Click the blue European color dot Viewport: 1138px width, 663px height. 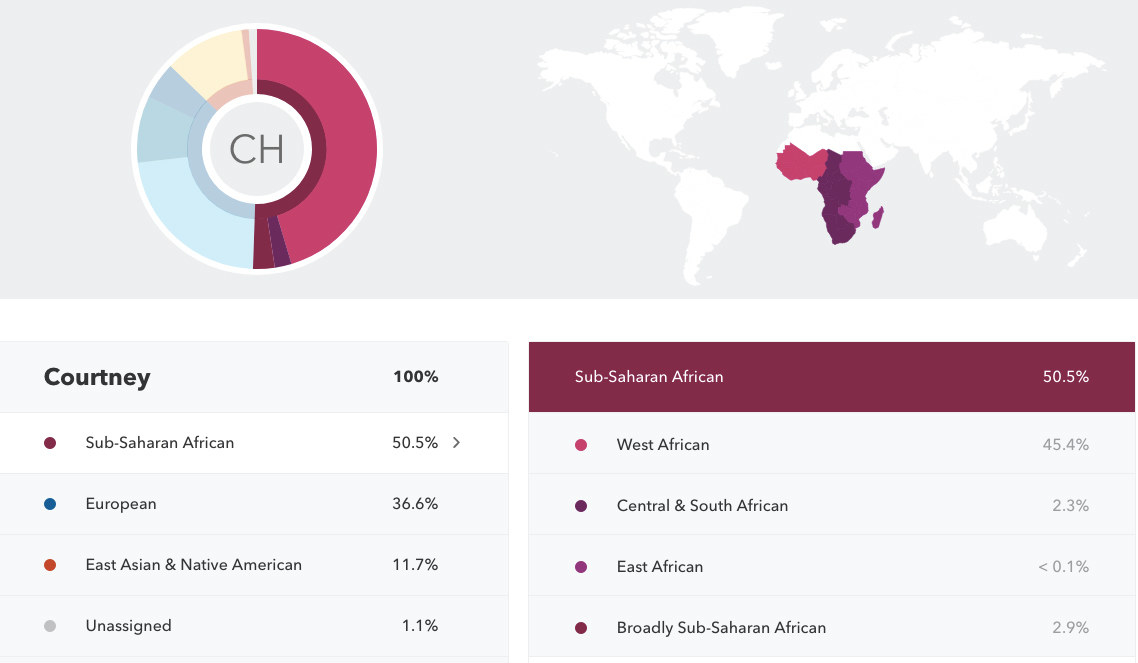pos(50,504)
